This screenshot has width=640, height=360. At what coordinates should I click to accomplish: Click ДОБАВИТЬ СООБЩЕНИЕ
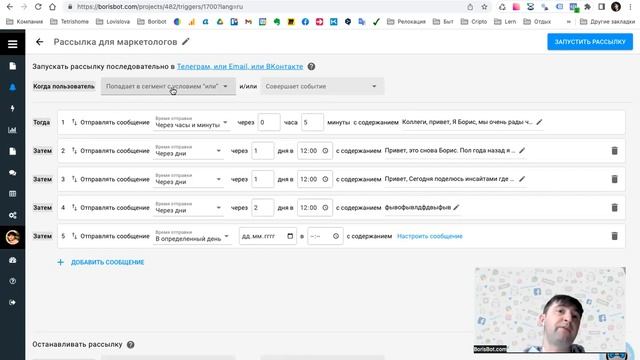pos(101,262)
